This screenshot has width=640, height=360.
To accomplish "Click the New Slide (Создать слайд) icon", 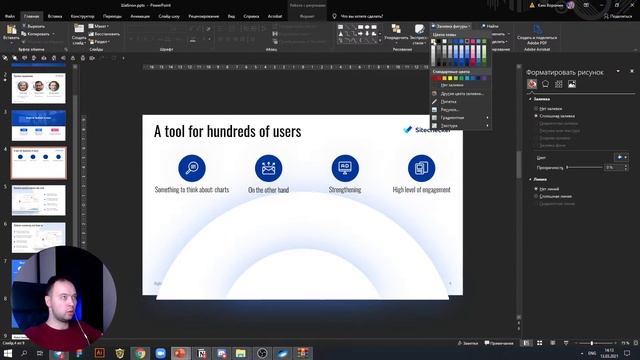I will pos(79,29).
